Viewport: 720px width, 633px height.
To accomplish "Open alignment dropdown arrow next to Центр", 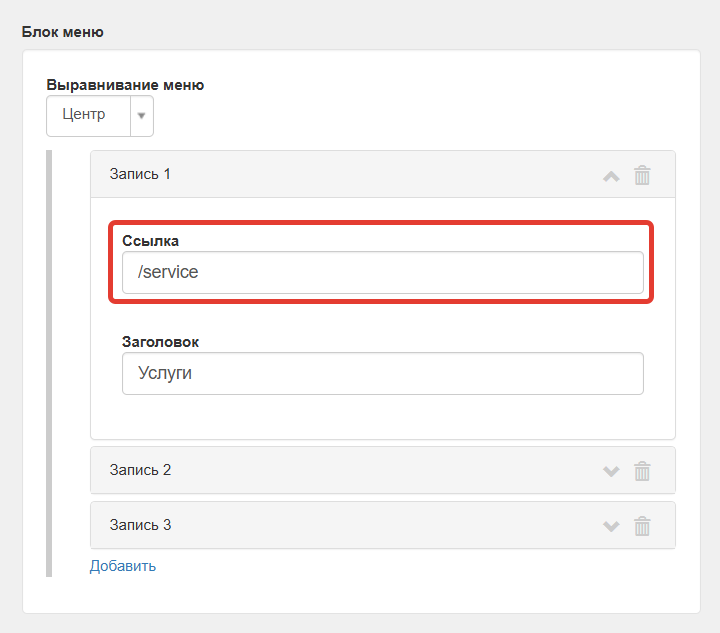I will 141,116.
